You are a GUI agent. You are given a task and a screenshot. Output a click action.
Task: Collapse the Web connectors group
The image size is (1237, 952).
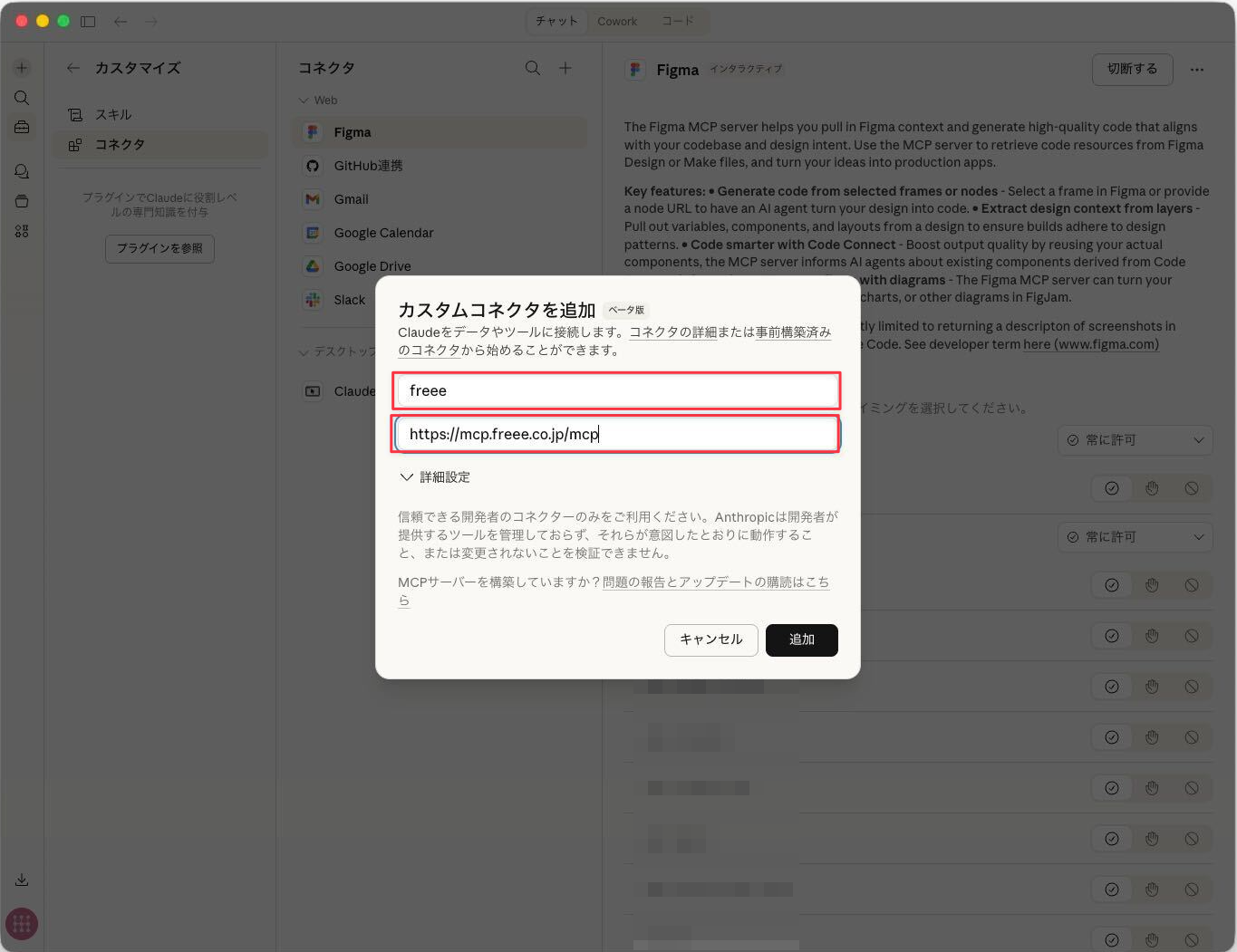click(x=318, y=101)
